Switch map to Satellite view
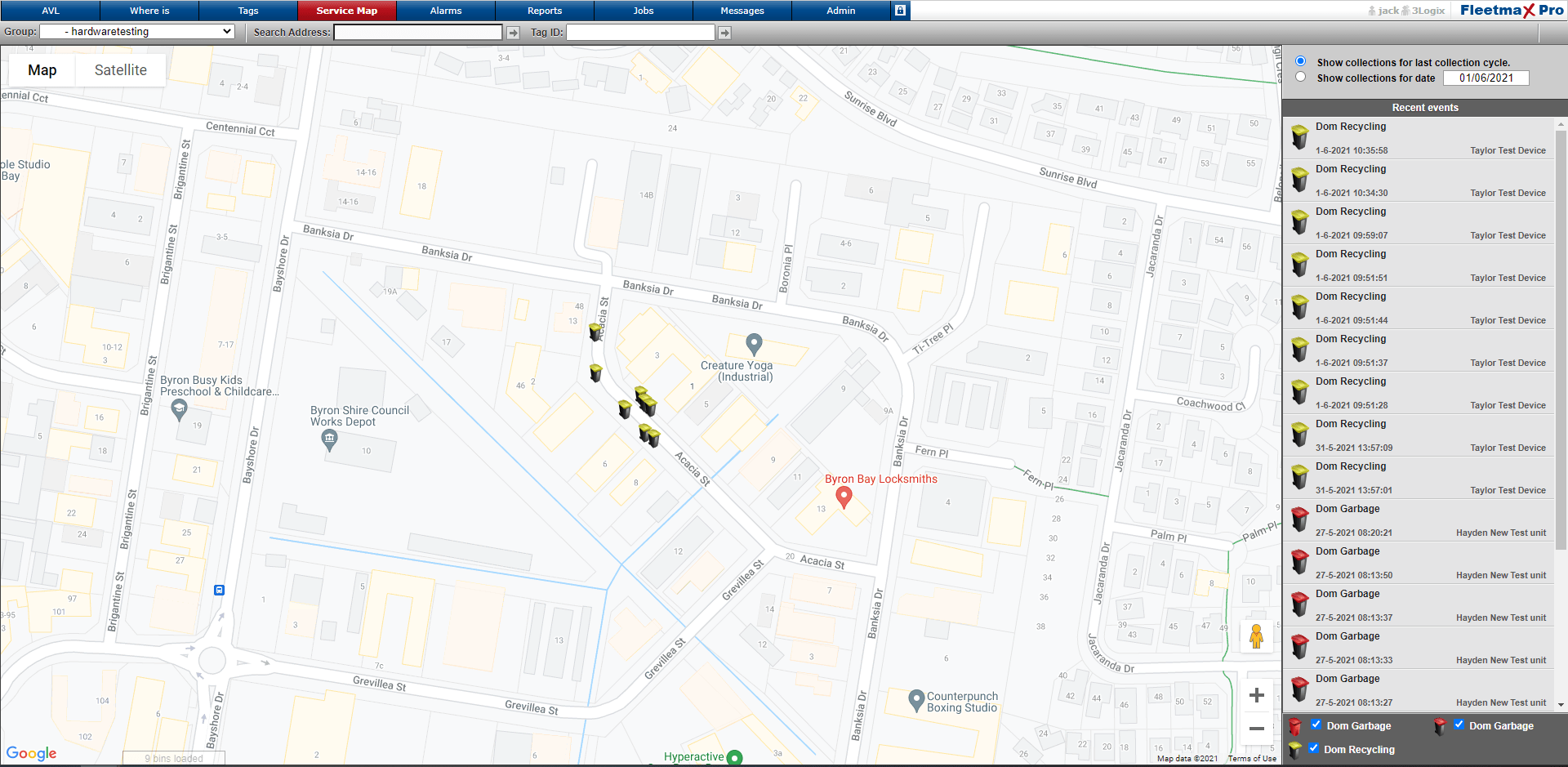The height and width of the screenshot is (767, 1568). (121, 70)
